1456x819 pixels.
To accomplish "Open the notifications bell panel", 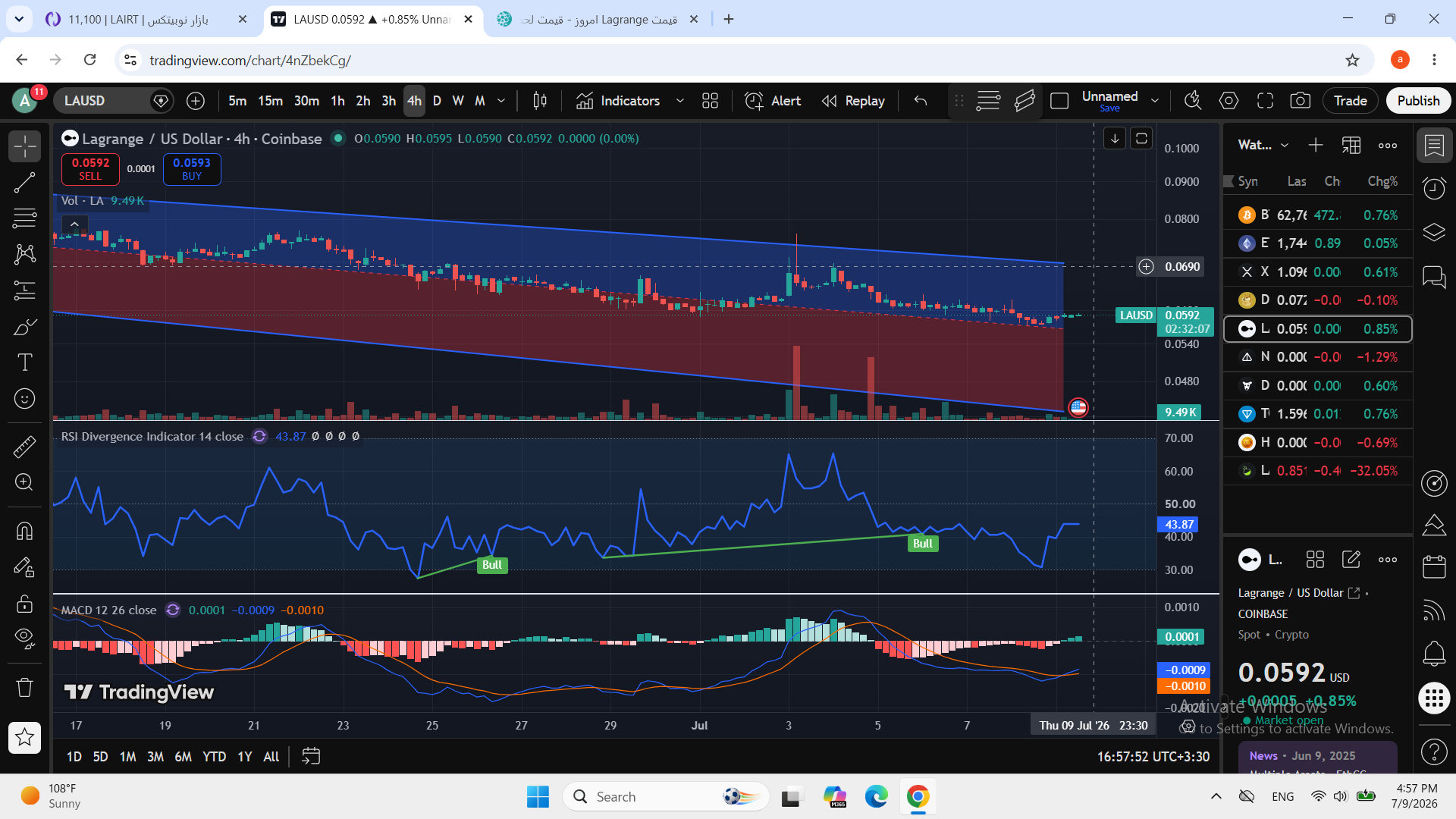I will 1434,654.
